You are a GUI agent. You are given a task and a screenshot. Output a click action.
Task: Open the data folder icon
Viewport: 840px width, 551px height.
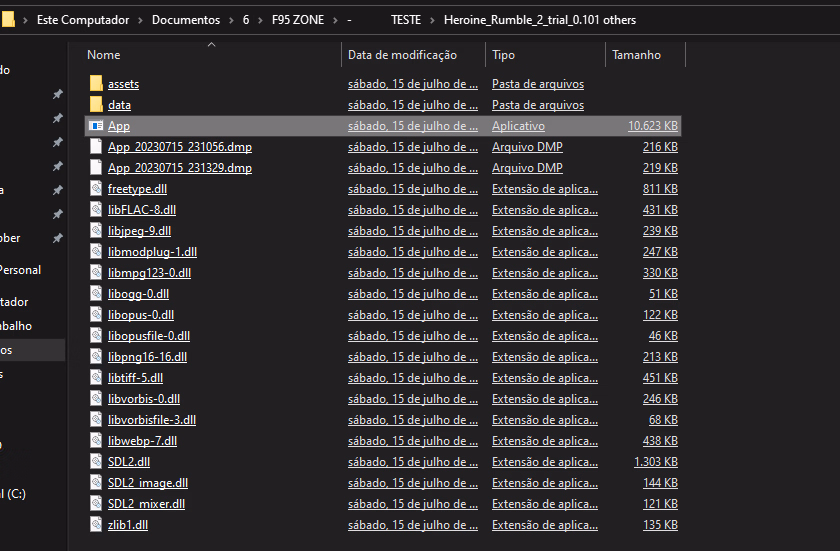96,104
